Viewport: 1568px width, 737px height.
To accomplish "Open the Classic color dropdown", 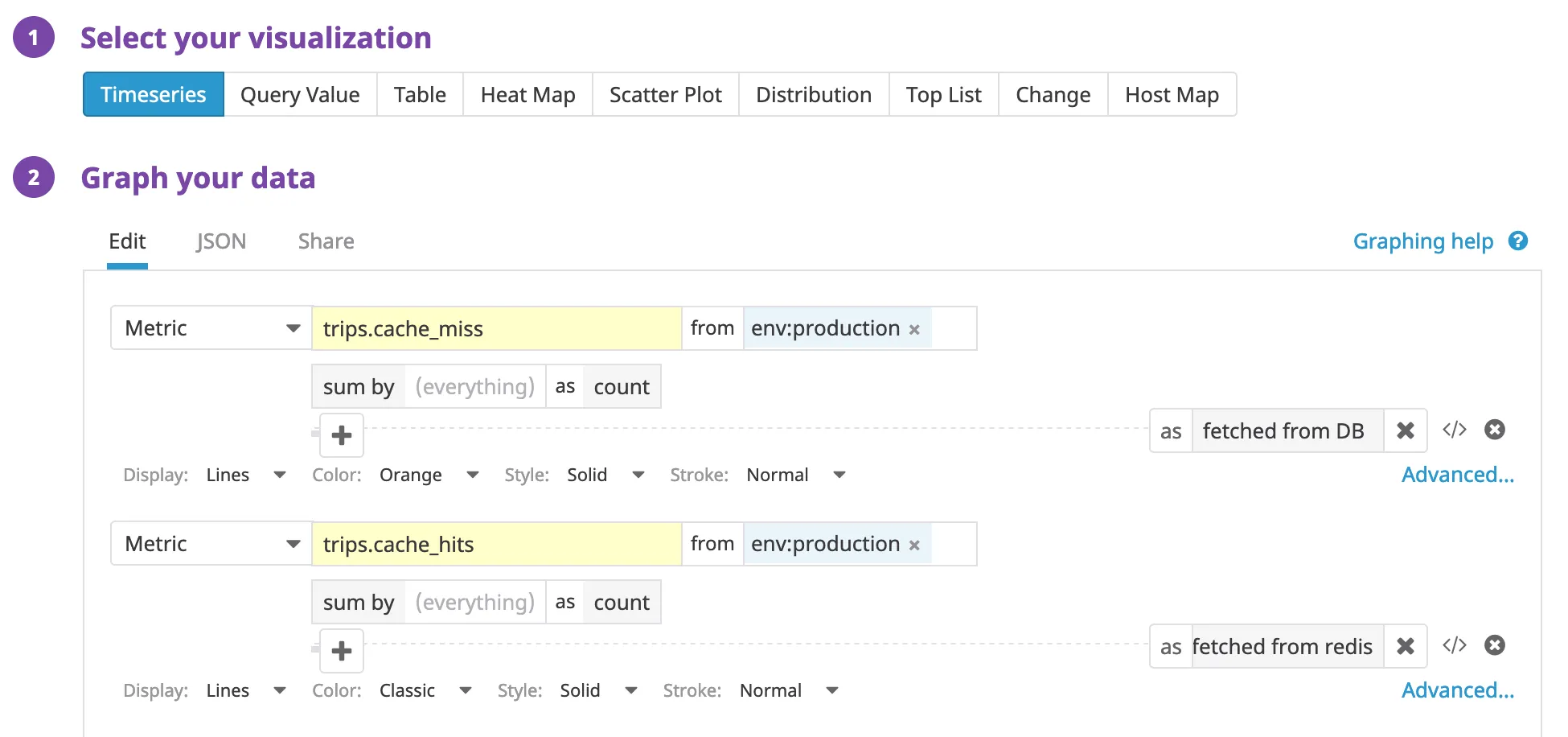I will coord(425,690).
